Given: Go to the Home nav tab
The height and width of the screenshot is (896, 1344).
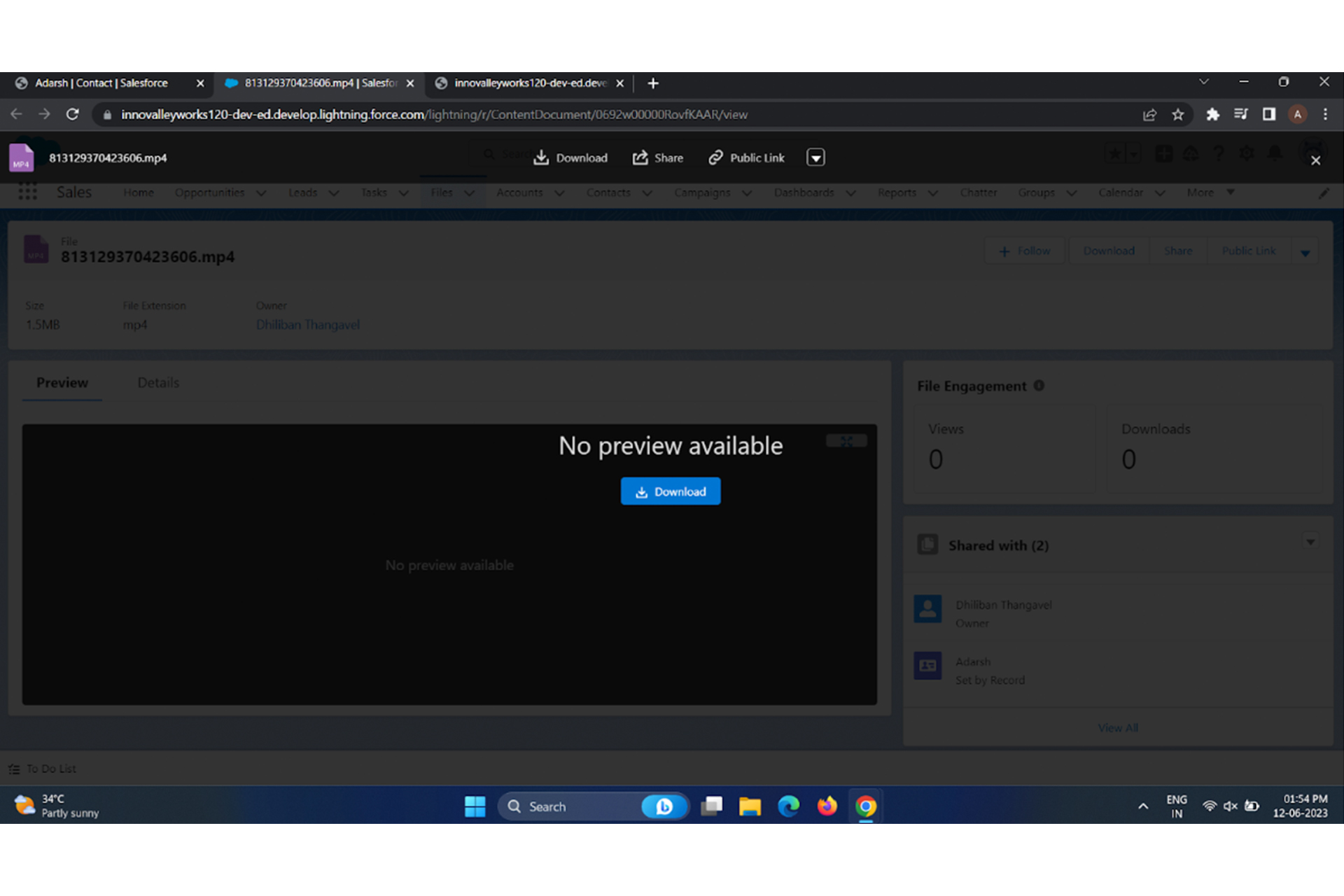Looking at the screenshot, I should click(139, 192).
